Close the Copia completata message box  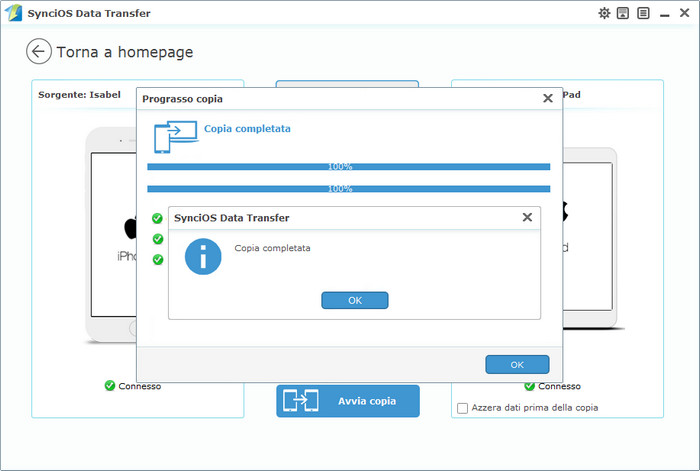point(527,217)
